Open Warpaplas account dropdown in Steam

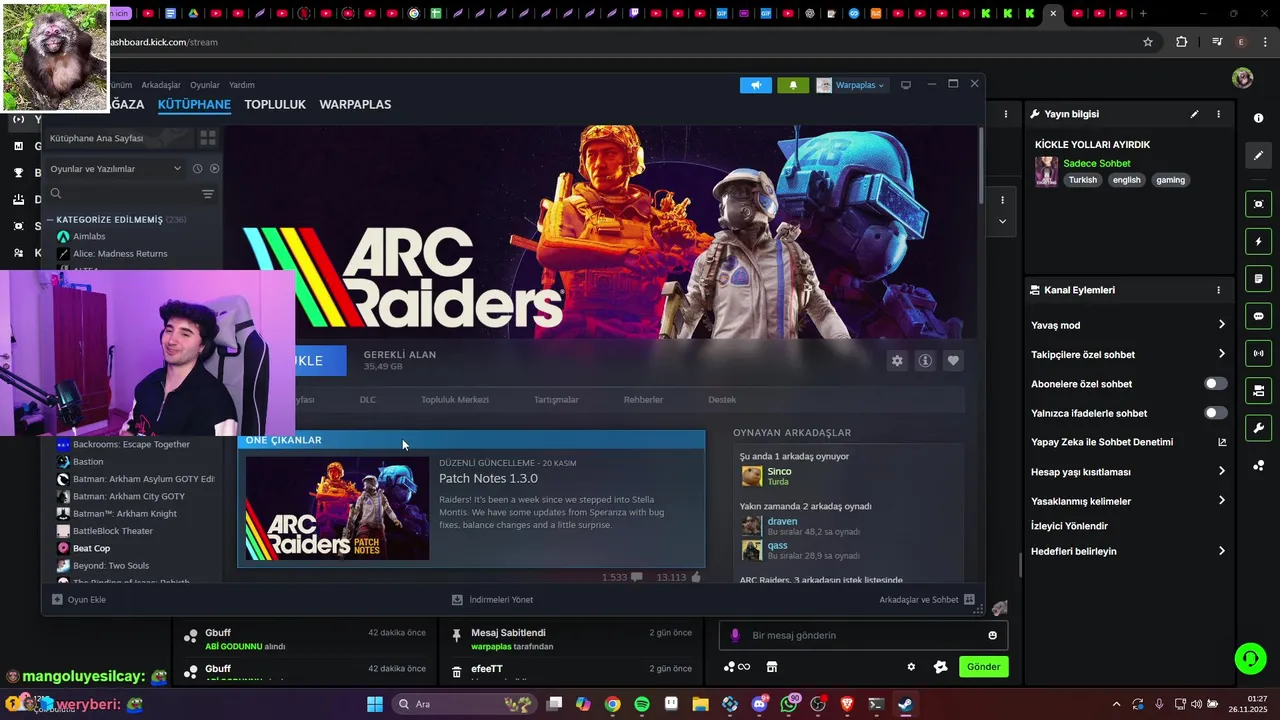coord(851,85)
